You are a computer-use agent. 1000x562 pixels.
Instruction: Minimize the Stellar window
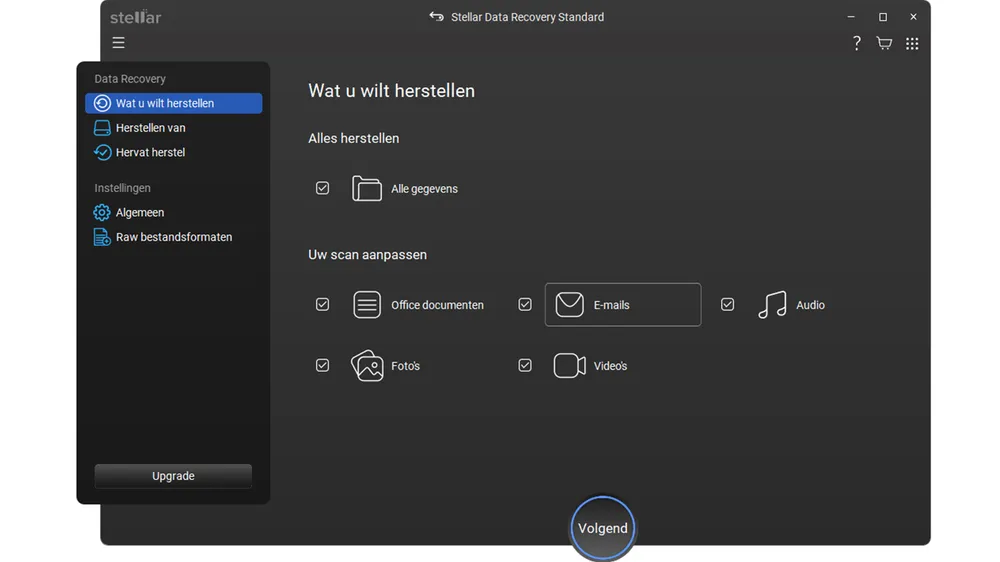click(x=851, y=17)
